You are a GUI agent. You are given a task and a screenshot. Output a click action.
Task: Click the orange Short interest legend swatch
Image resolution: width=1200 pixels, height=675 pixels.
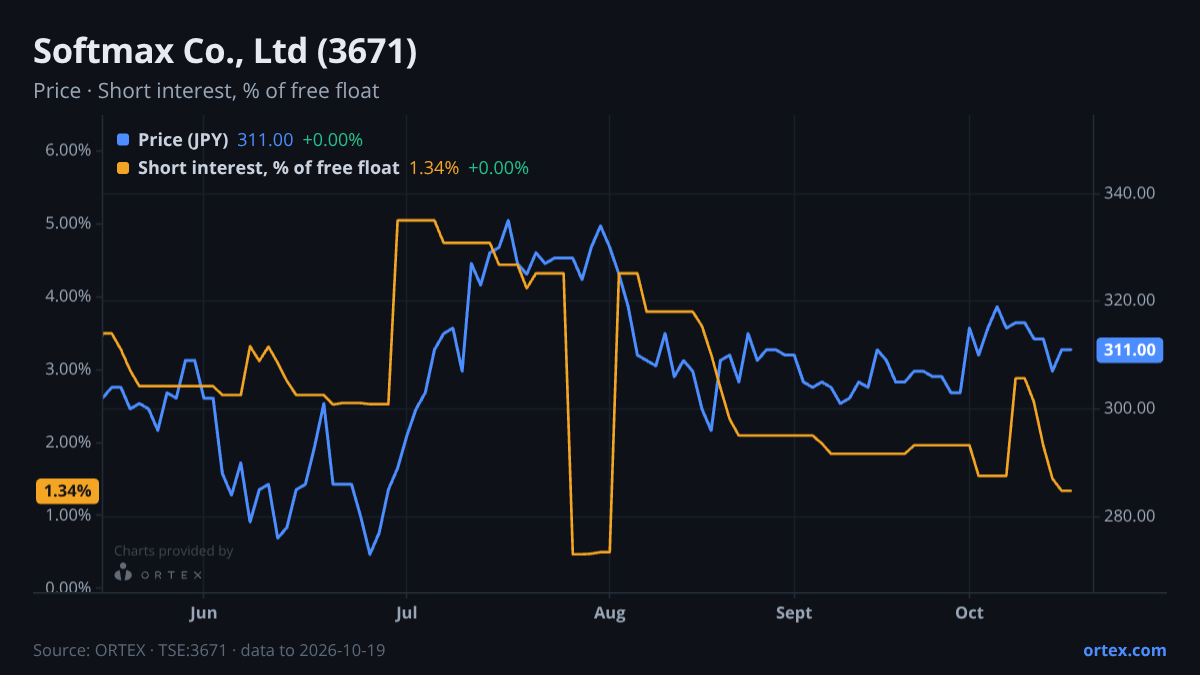123,168
